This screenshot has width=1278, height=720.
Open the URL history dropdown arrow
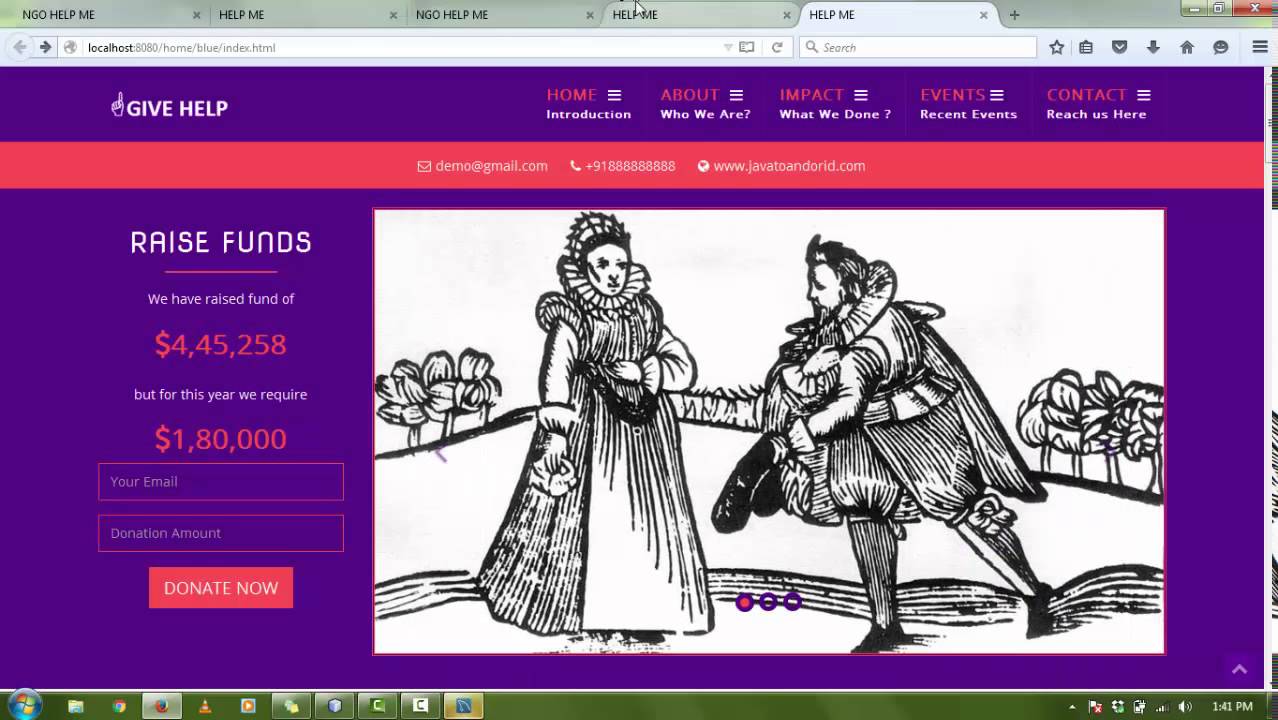[728, 47]
